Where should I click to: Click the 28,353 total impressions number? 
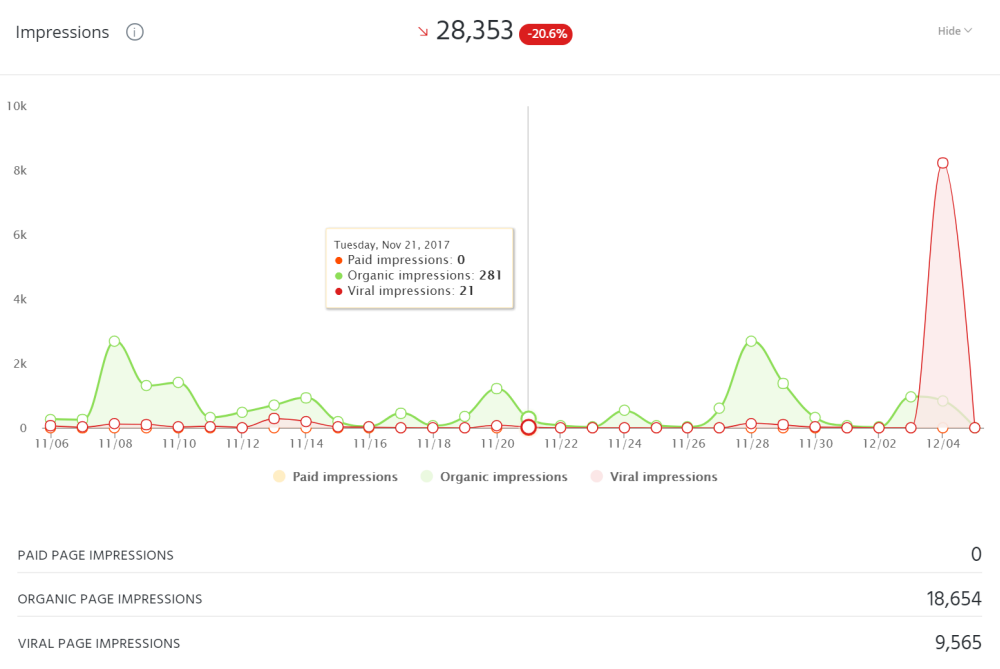pos(475,31)
